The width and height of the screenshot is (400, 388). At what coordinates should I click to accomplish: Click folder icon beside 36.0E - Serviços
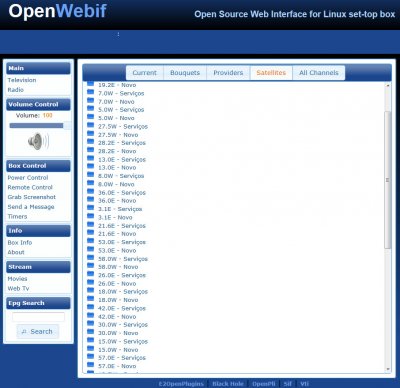[90, 191]
